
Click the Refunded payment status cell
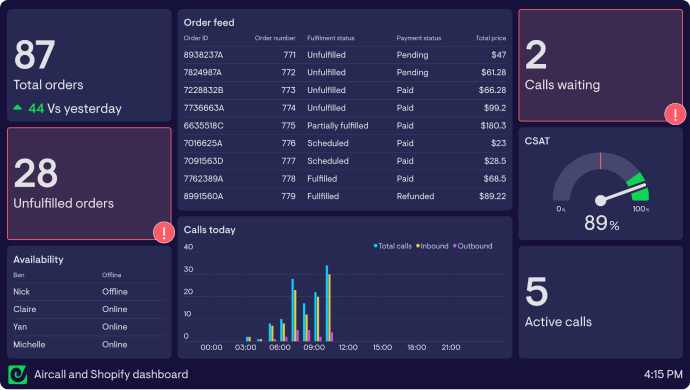tap(415, 196)
